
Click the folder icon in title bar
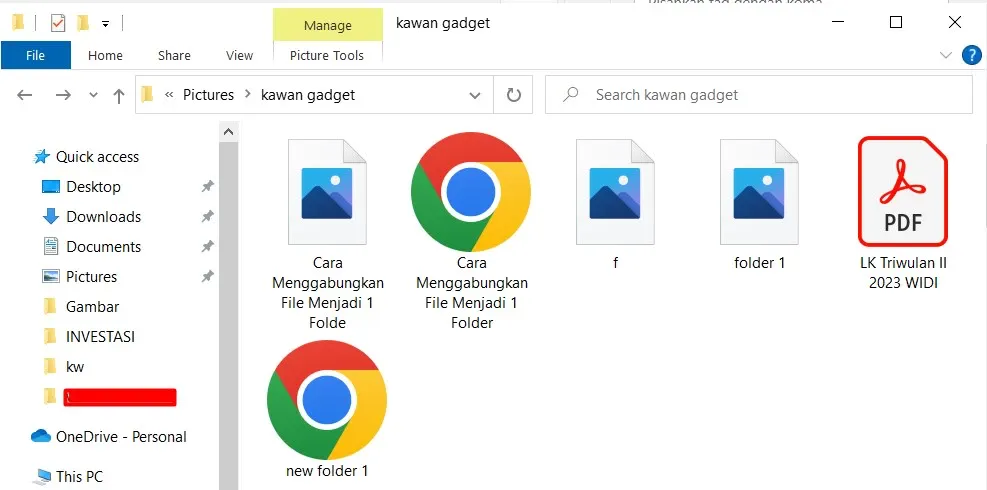click(x=18, y=23)
